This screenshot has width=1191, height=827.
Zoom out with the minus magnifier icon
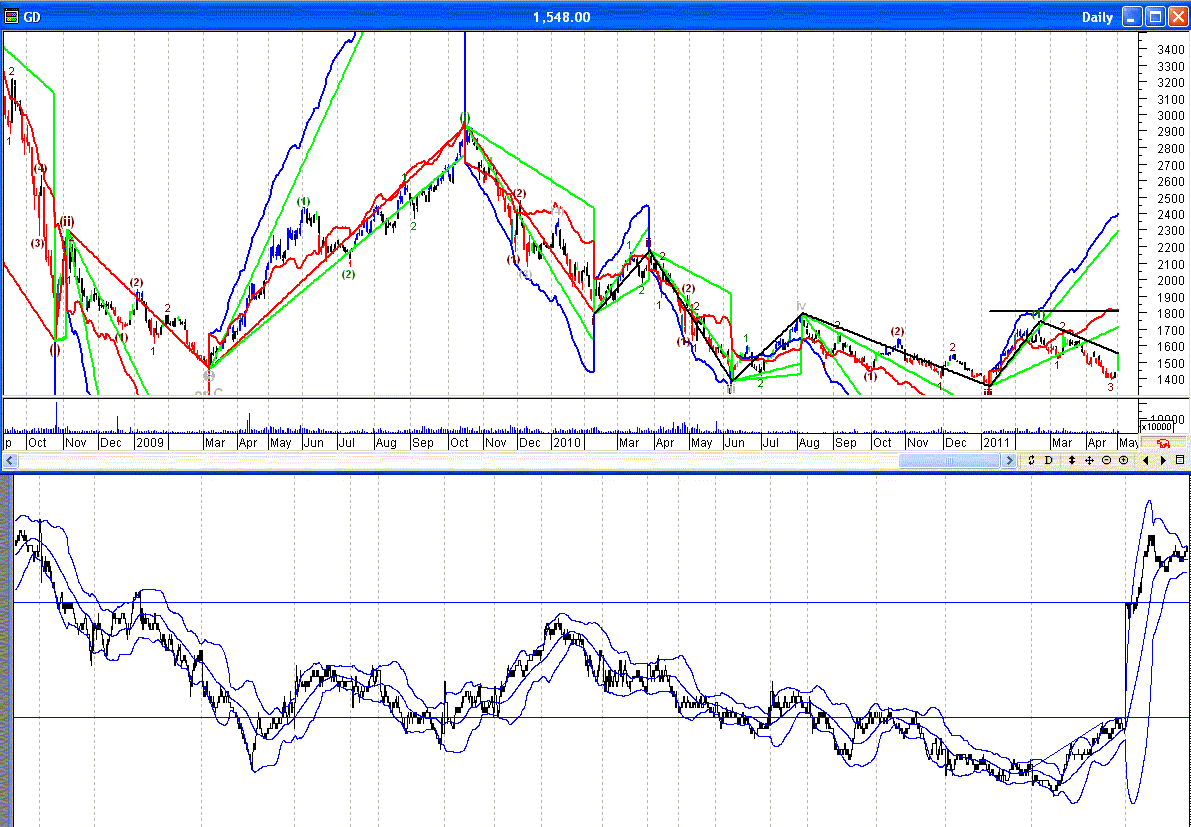pos(1106,460)
